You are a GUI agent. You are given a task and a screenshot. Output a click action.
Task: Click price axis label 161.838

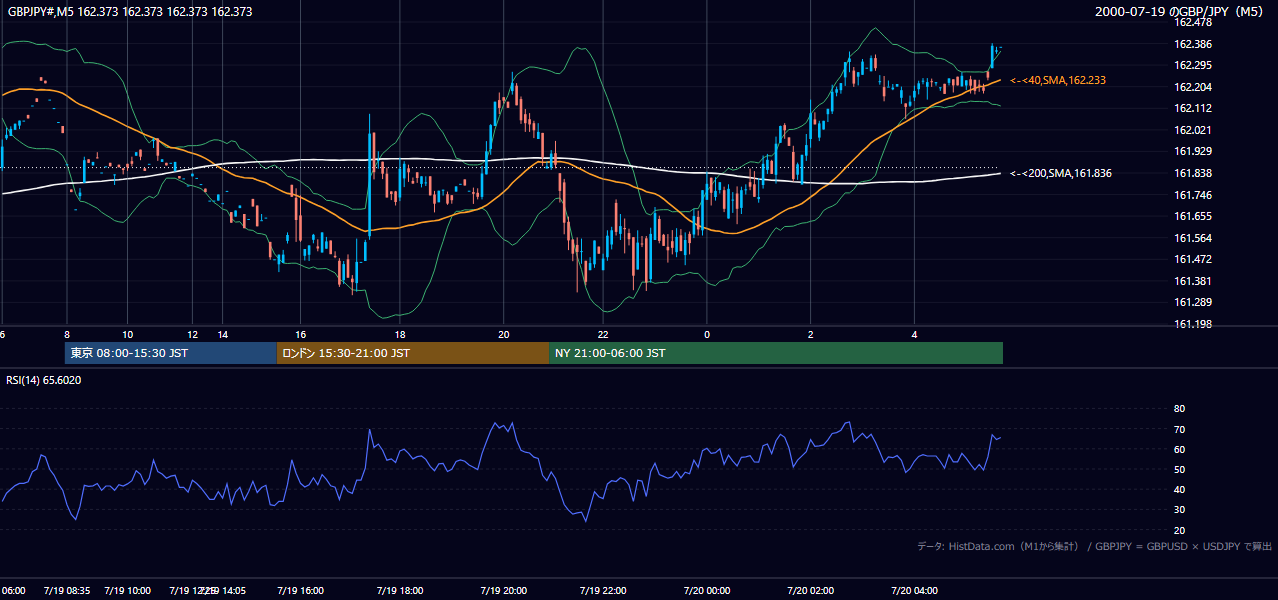(x=1192, y=173)
